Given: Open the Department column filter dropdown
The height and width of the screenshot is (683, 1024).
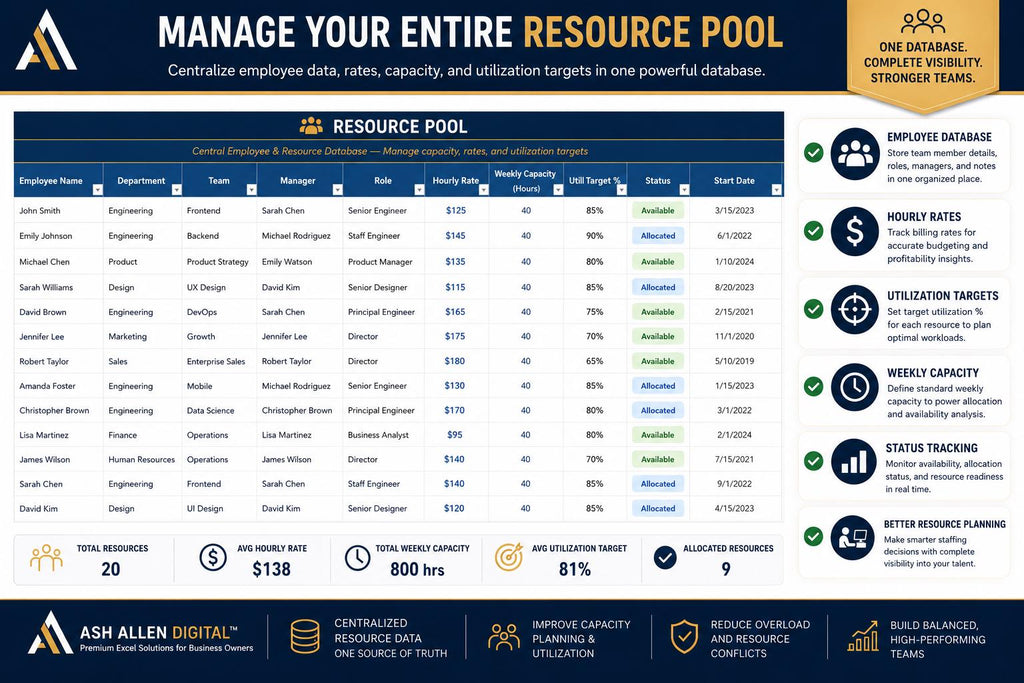Looking at the screenshot, I should tap(176, 190).
